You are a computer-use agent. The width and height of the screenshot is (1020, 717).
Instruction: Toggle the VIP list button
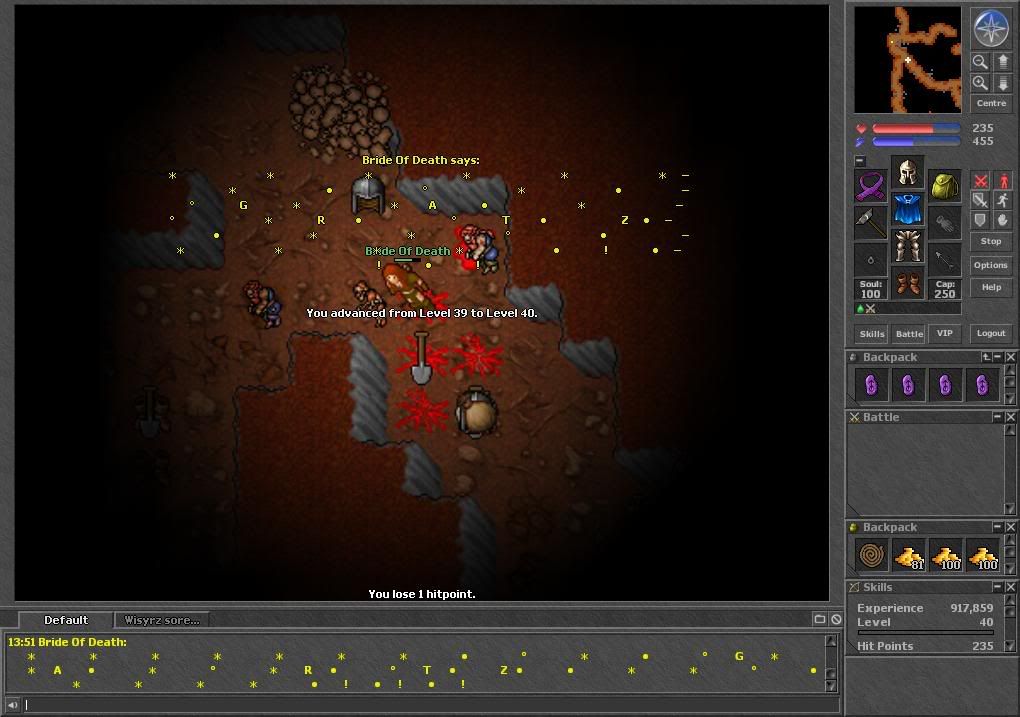pyautogui.click(x=945, y=334)
